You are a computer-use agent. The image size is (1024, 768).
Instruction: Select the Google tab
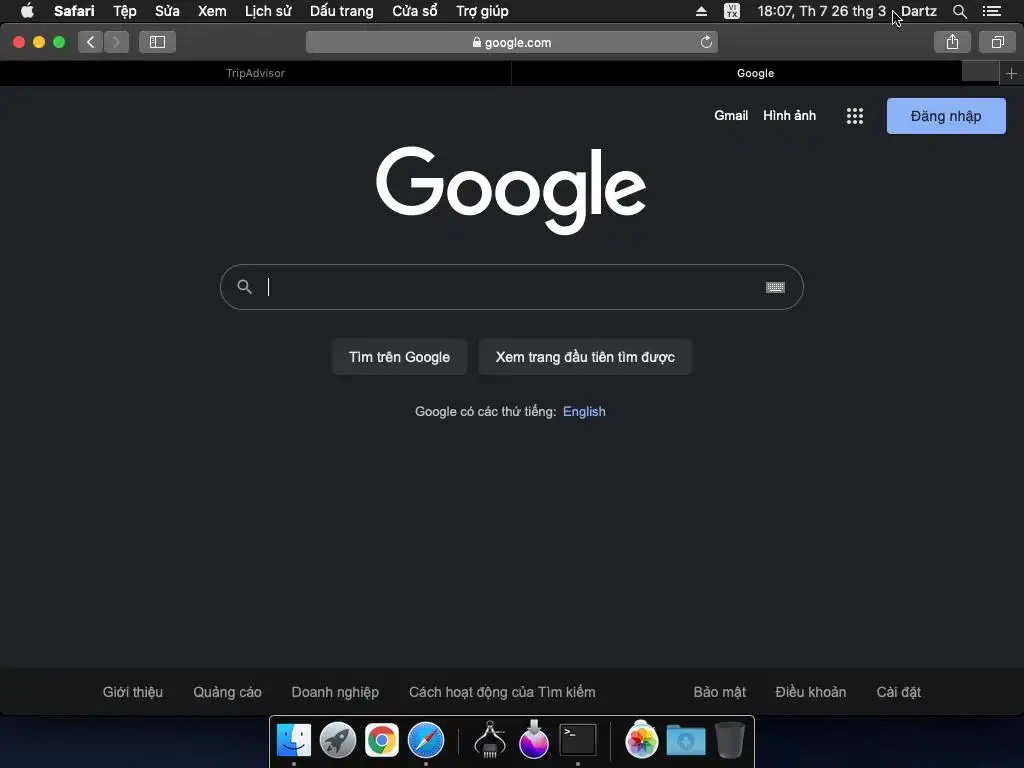coord(755,73)
